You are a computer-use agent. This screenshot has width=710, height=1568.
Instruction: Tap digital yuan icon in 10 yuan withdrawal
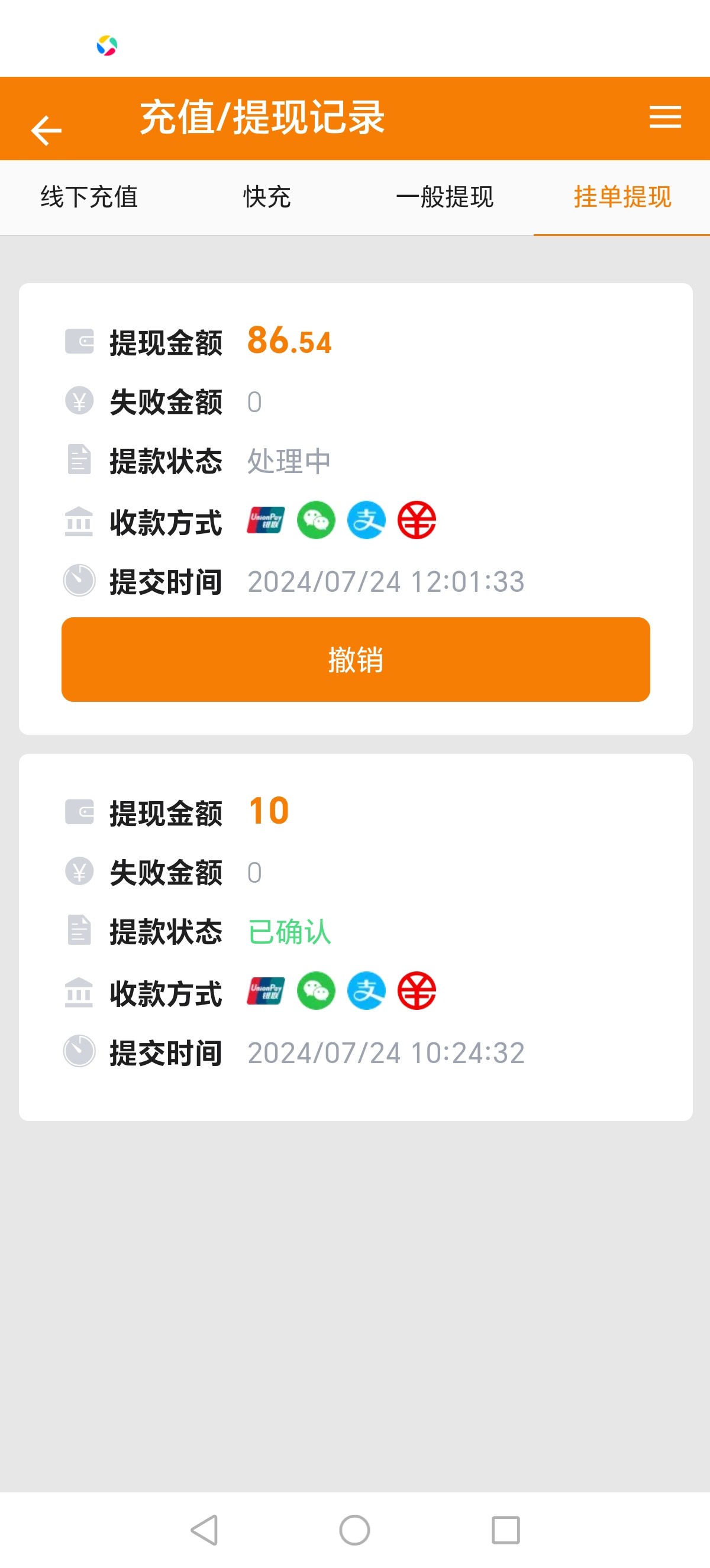[417, 991]
